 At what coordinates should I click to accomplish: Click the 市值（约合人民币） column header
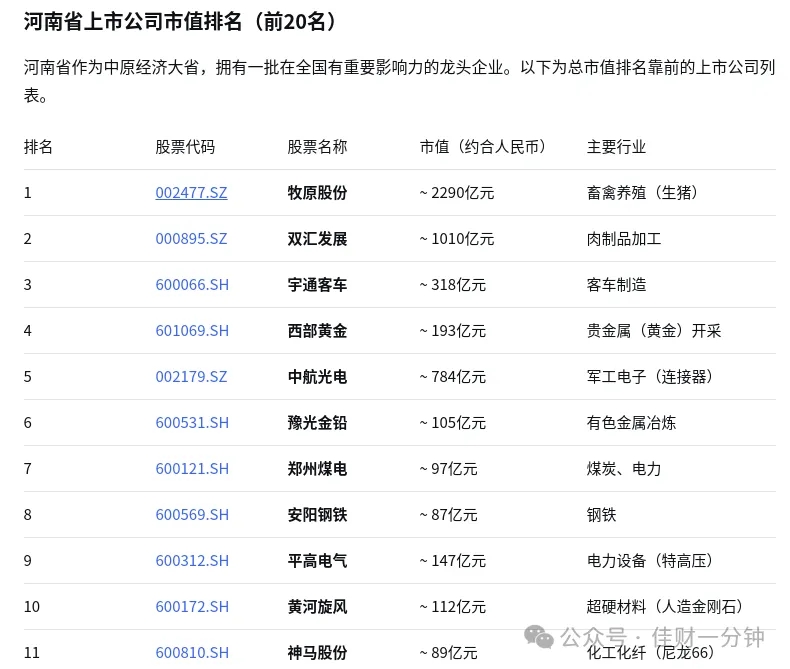pos(483,147)
